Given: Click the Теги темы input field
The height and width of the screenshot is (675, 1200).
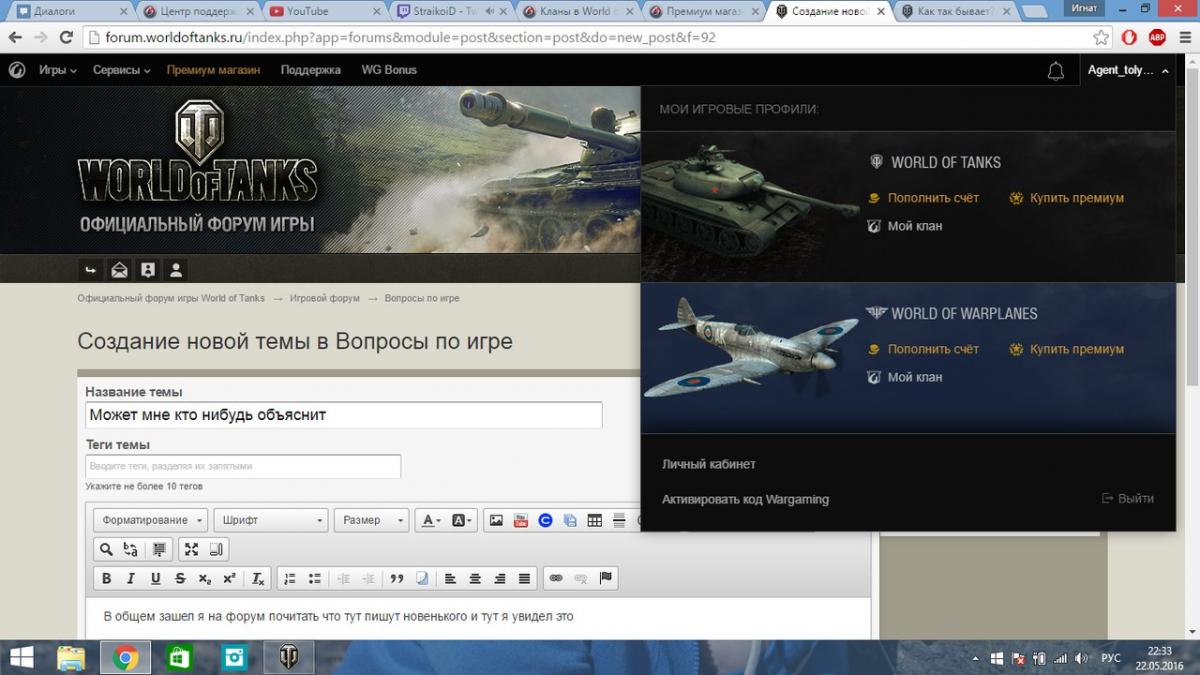Looking at the screenshot, I should (x=243, y=466).
